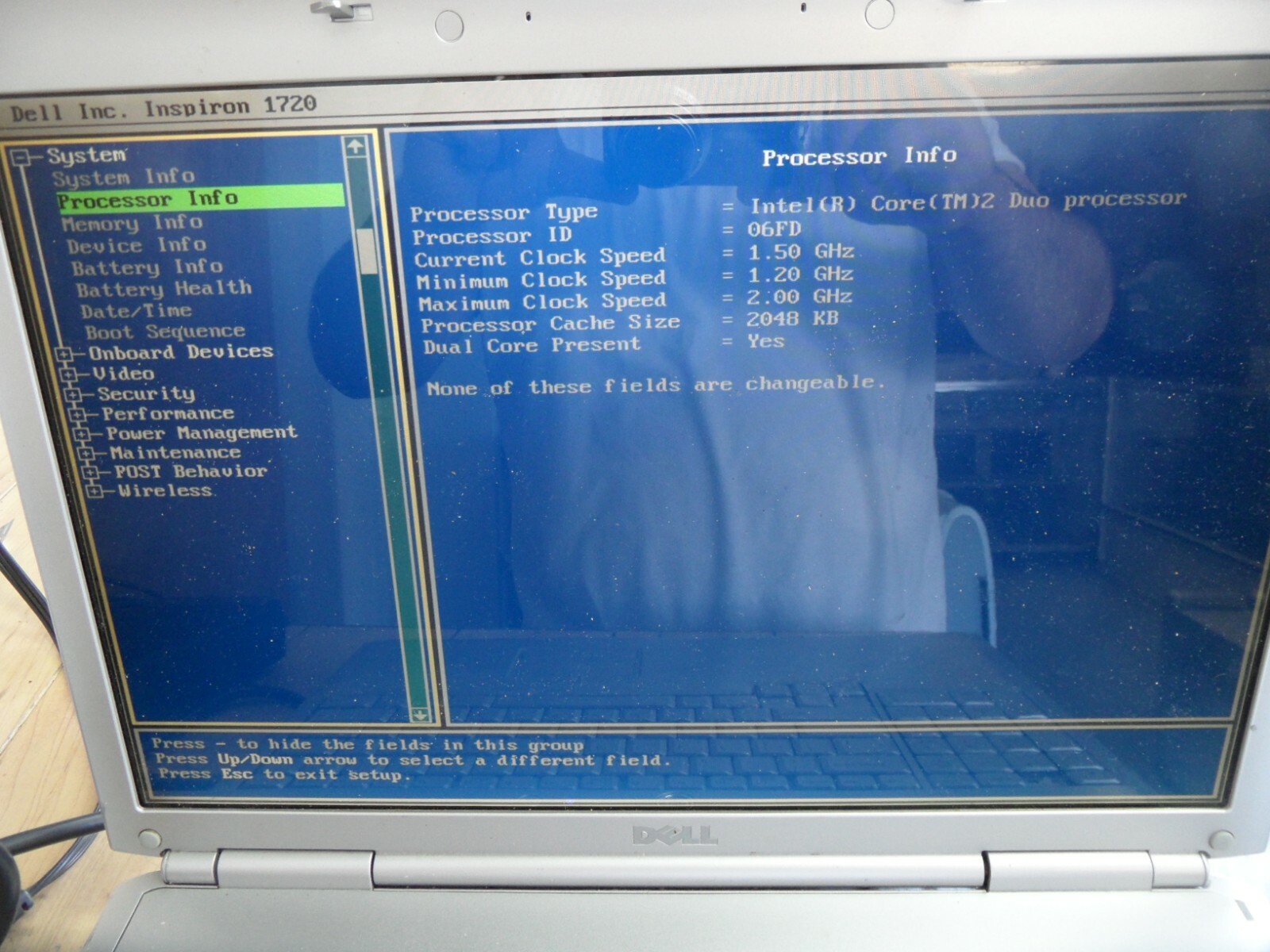1270x952 pixels.
Task: Select System Info entry
Action: pos(124,177)
